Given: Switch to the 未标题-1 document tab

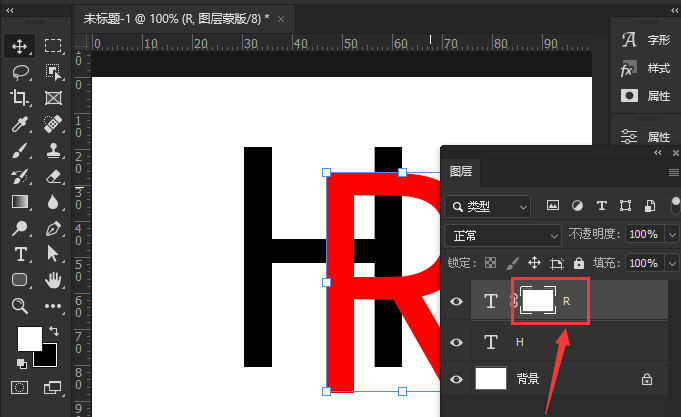Looking at the screenshot, I should tap(176, 19).
